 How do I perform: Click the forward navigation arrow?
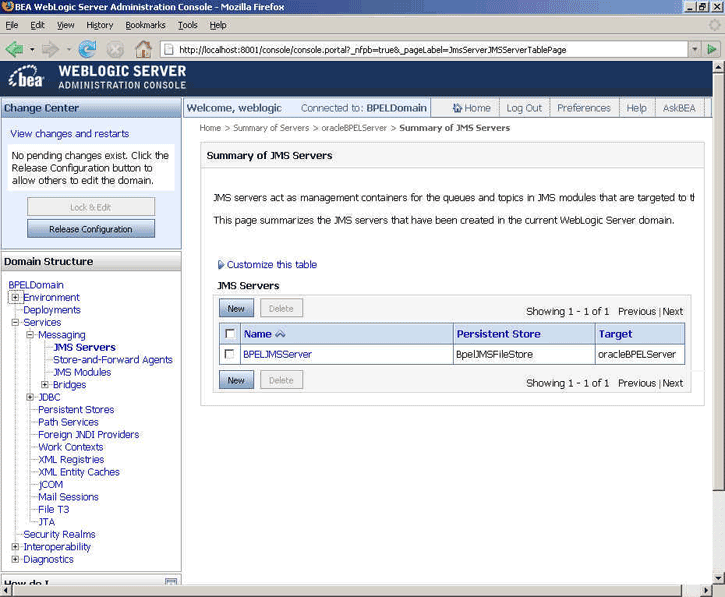click(x=50, y=49)
